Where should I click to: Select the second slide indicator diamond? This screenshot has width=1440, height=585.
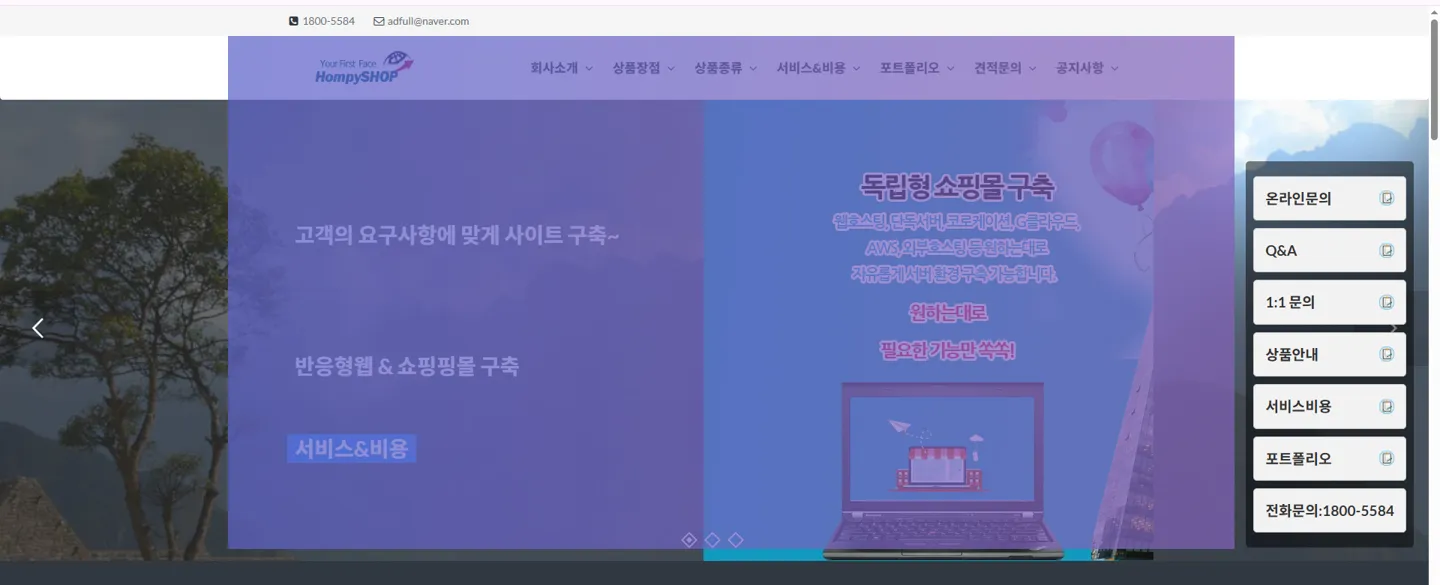pyautogui.click(x=712, y=540)
